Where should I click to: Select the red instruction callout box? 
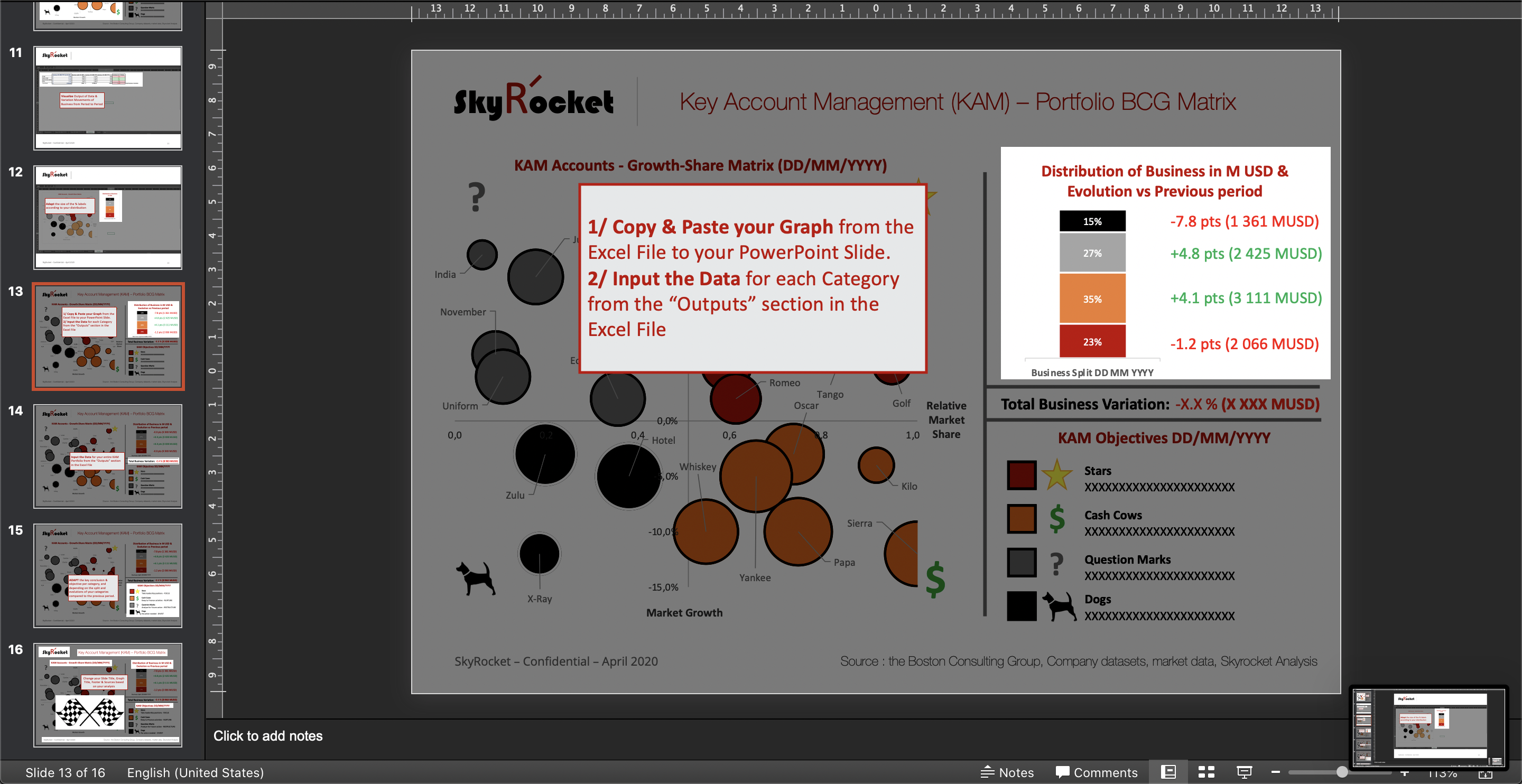pos(753,278)
